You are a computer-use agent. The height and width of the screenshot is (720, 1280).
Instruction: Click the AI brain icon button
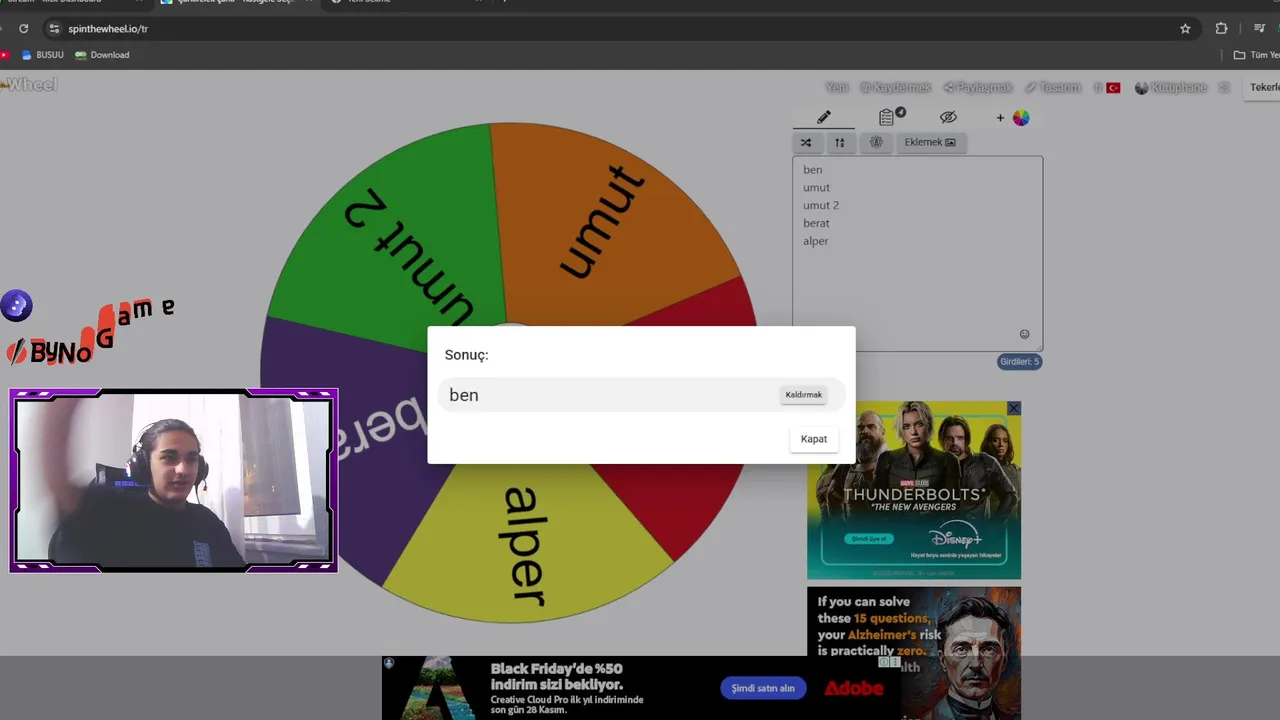pyautogui.click(x=876, y=142)
